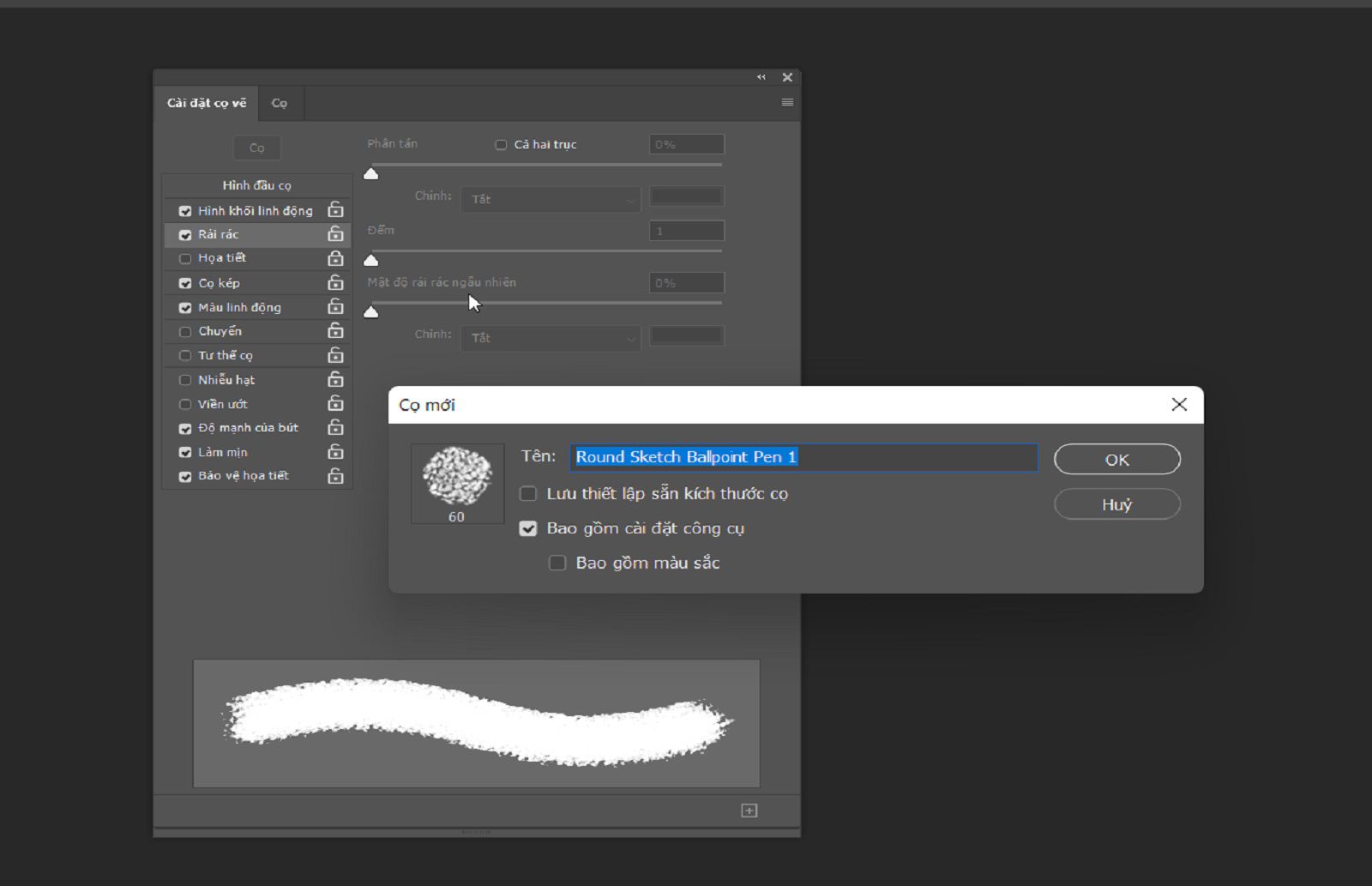Uncheck Bảo vệ họa tiết checkbox

(185, 476)
